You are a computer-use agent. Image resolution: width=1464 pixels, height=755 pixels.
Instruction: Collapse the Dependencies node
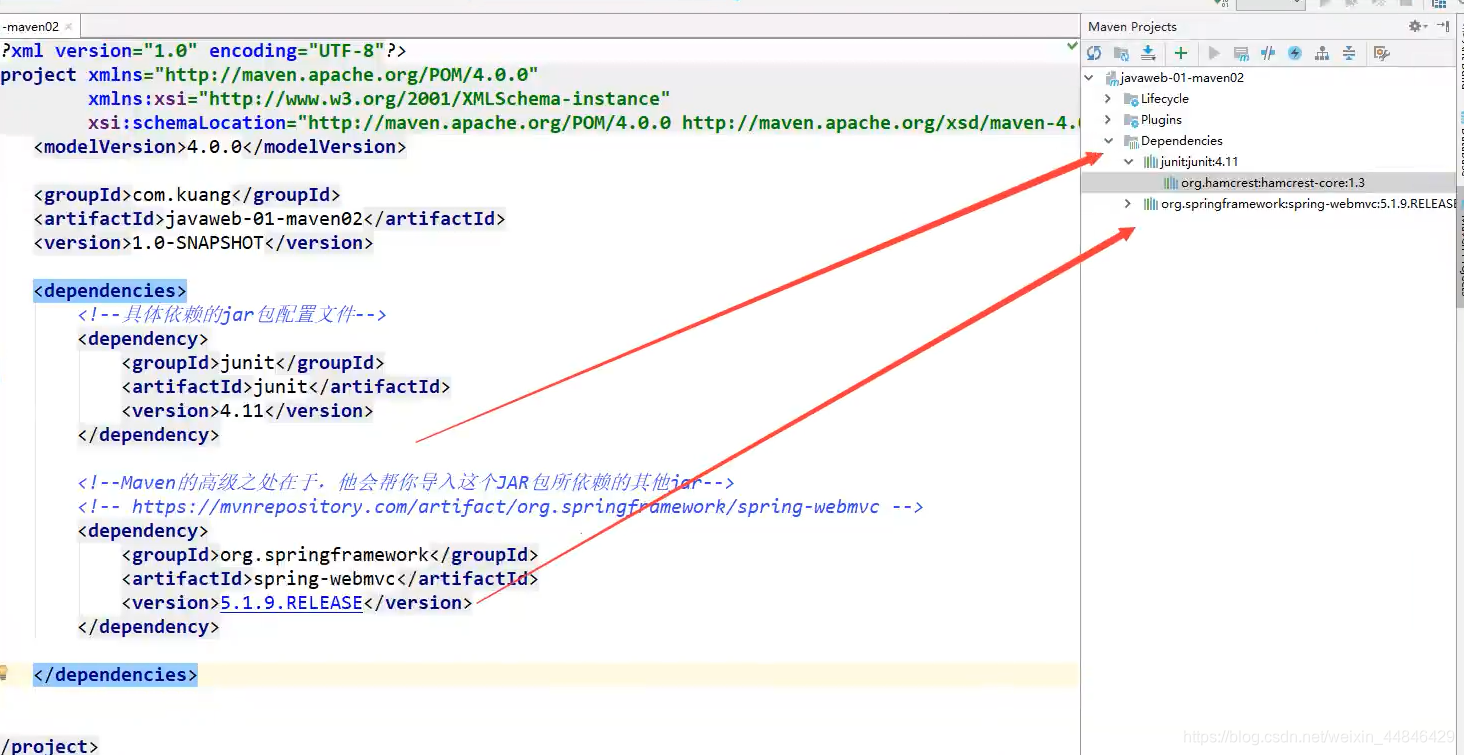tap(1108, 140)
